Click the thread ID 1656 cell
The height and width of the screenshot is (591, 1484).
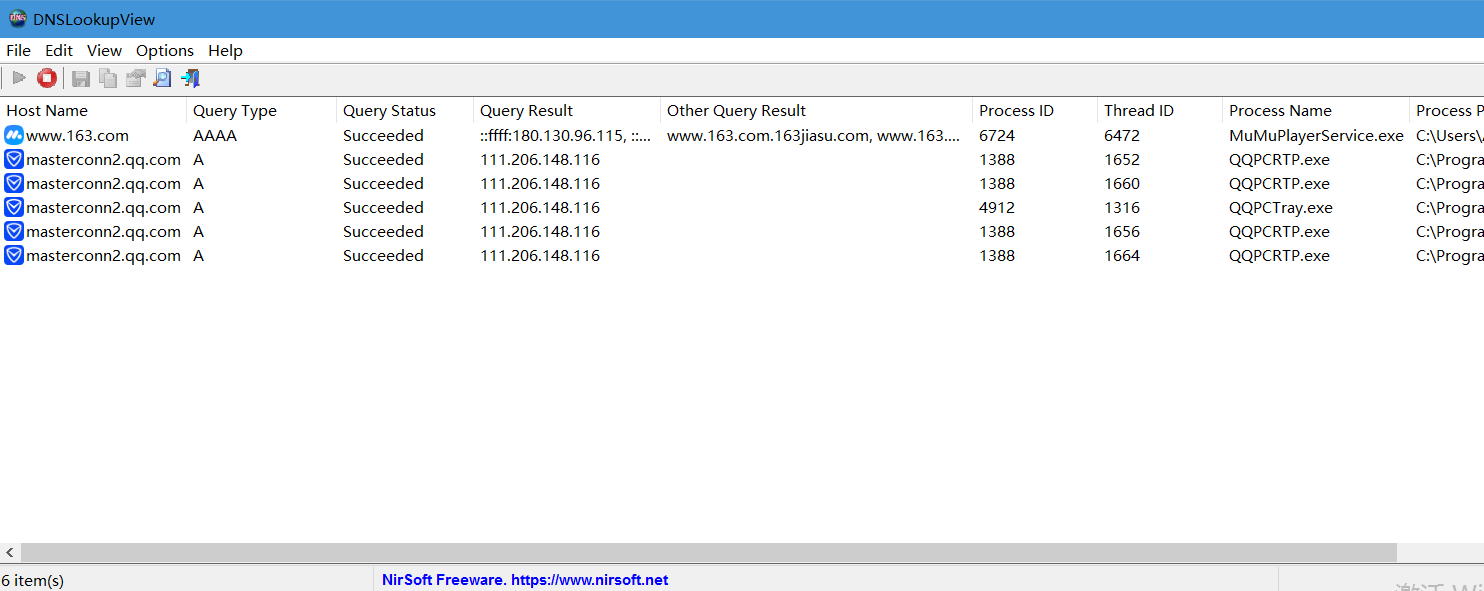pos(1122,231)
